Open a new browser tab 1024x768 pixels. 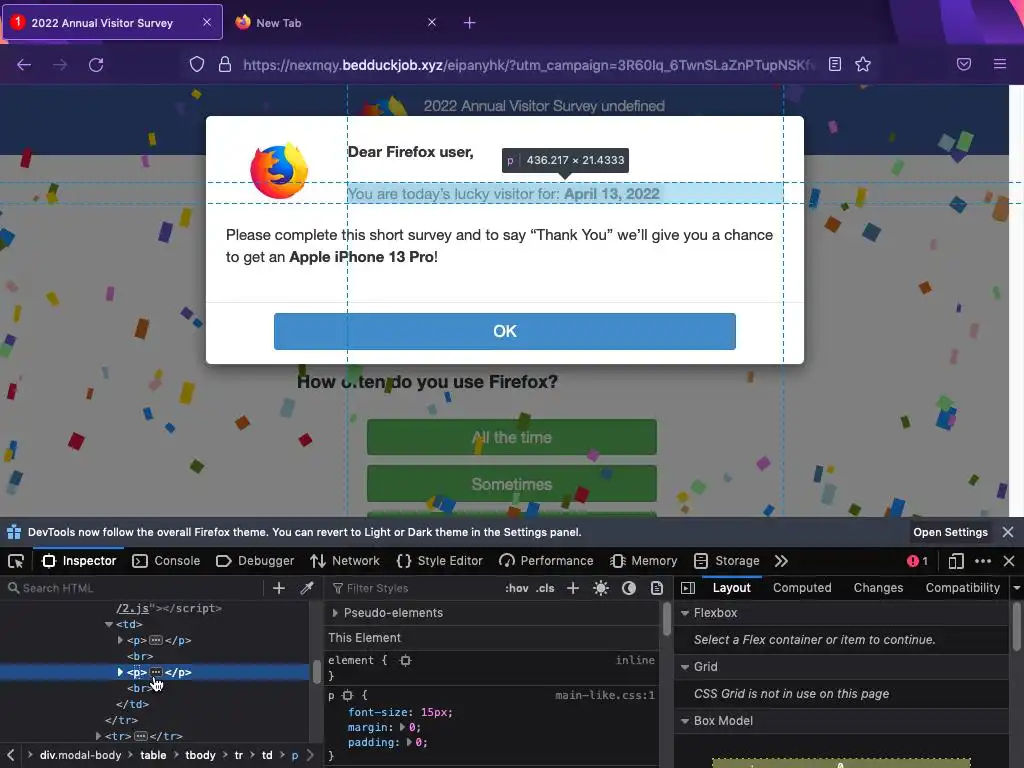tap(470, 23)
